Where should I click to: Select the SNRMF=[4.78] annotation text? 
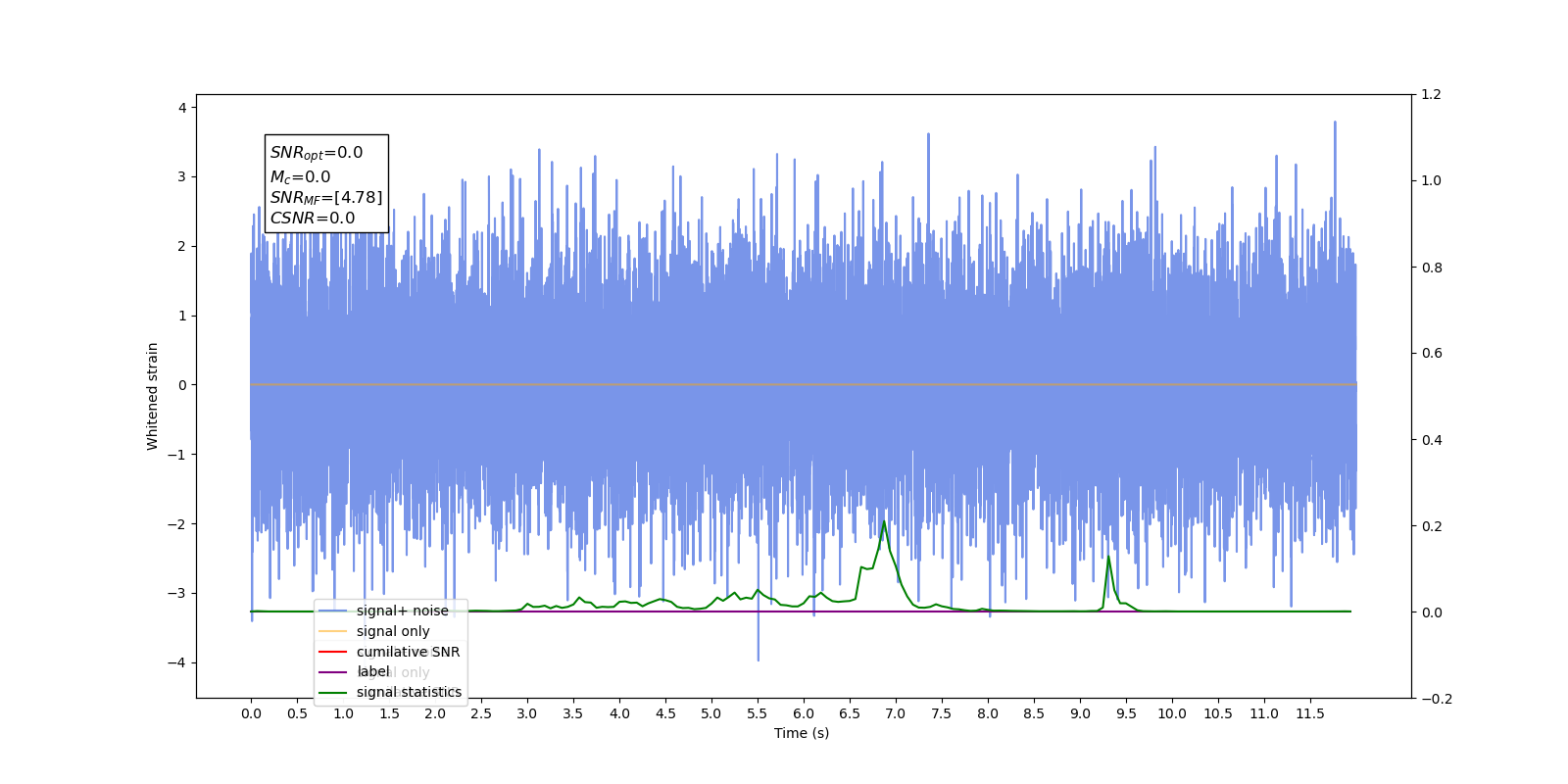326,198
